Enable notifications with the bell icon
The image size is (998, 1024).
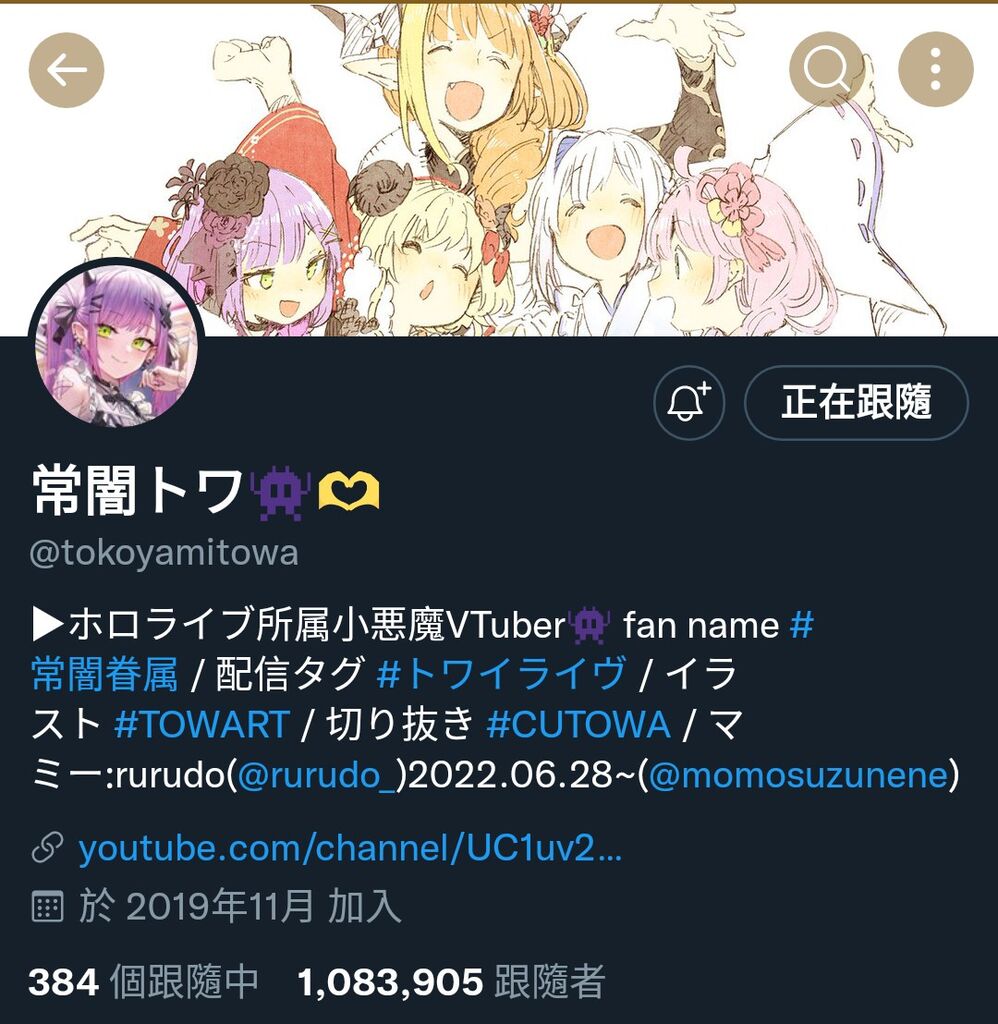pos(688,402)
